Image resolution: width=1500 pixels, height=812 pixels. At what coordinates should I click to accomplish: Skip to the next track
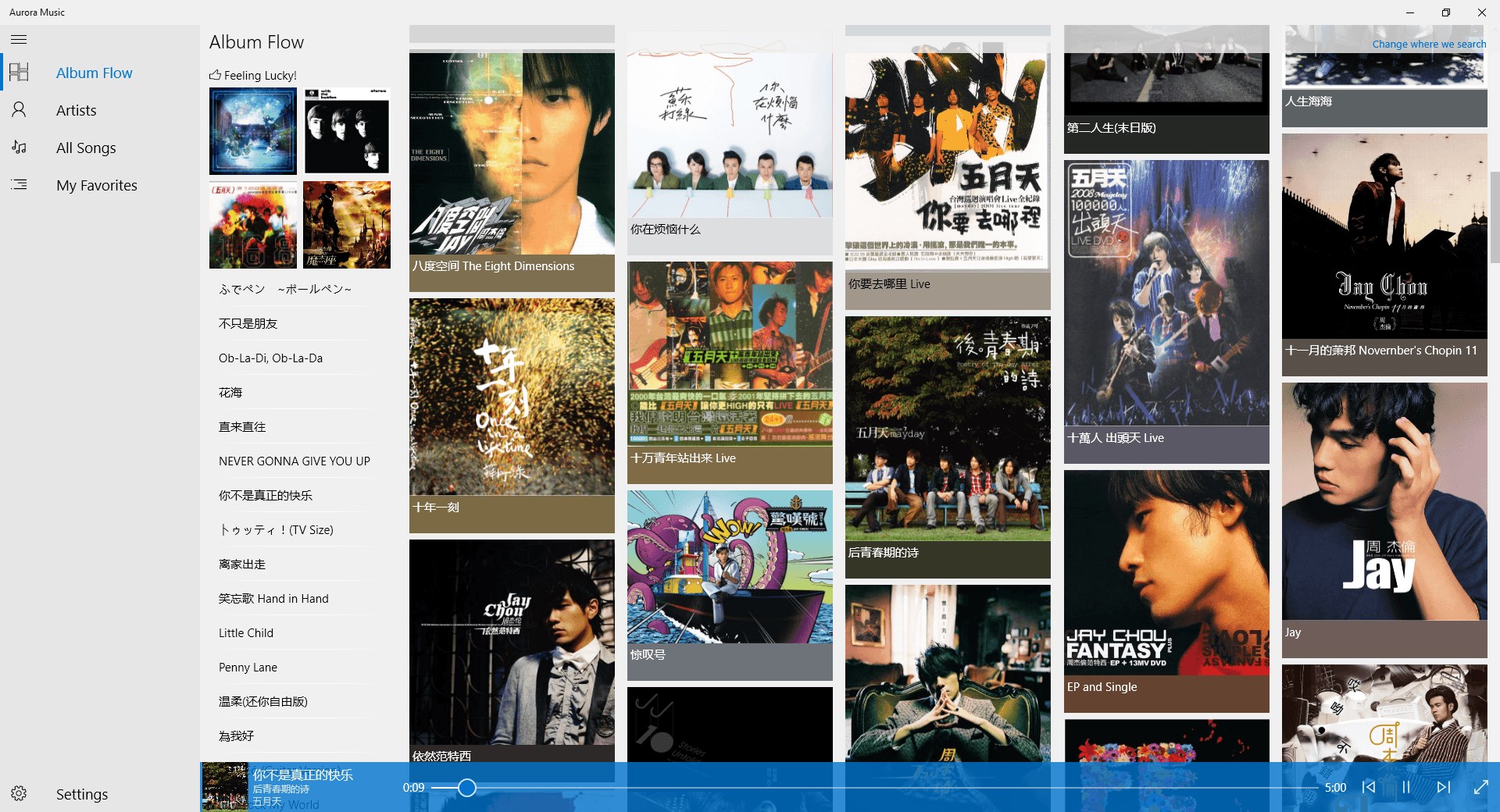coord(1443,788)
